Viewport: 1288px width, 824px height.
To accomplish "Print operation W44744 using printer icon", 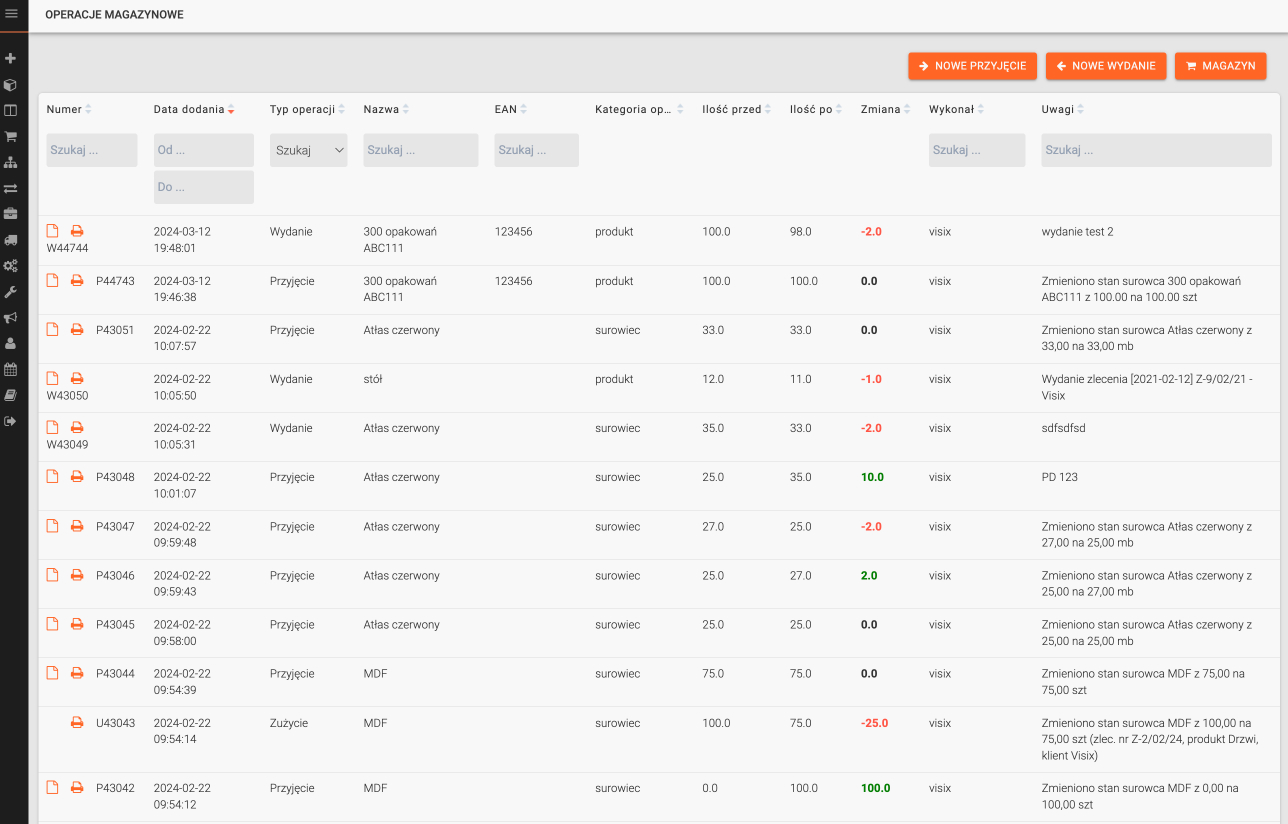I will pyautogui.click(x=77, y=232).
